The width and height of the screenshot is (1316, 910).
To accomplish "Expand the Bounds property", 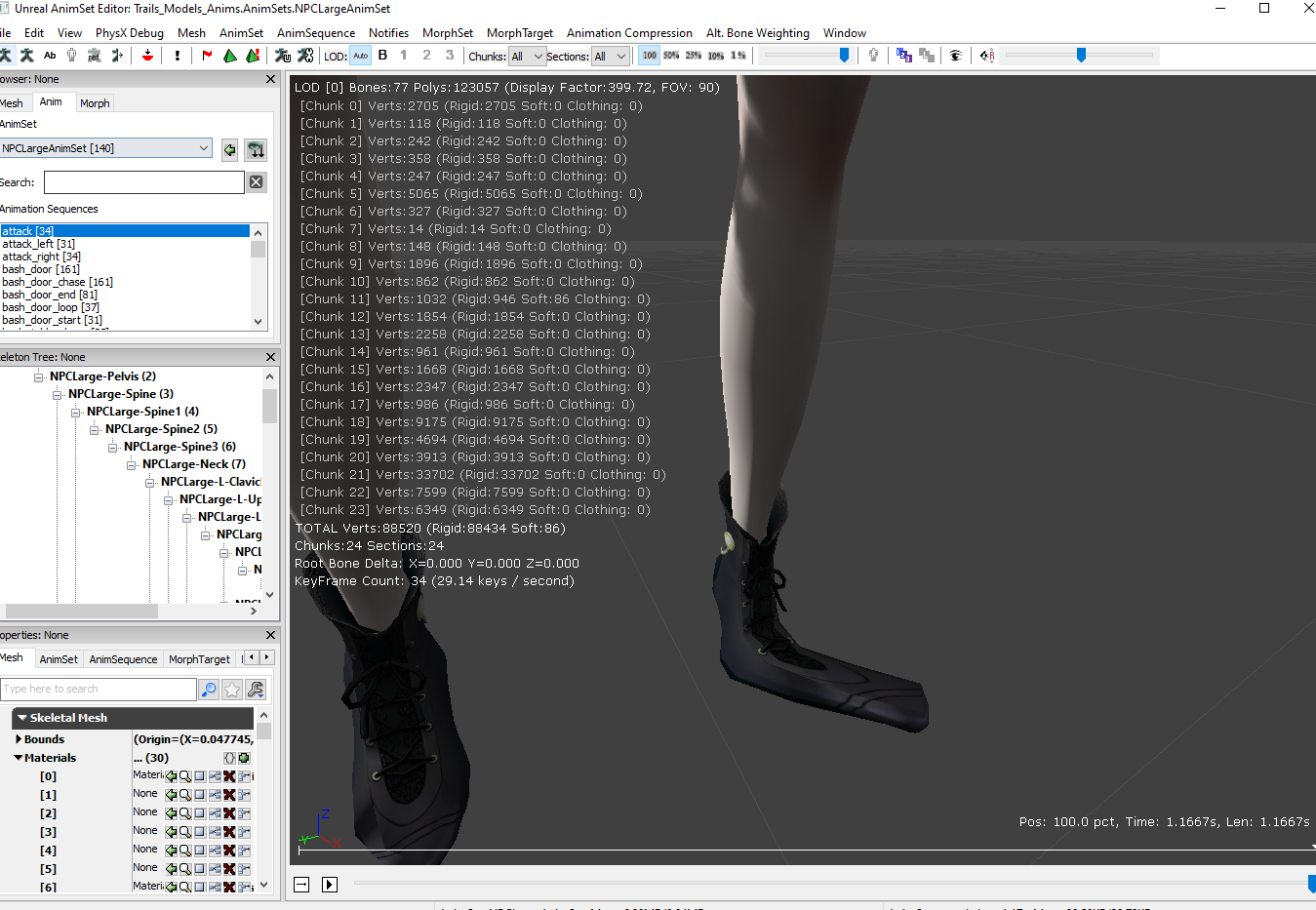I will (x=19, y=739).
